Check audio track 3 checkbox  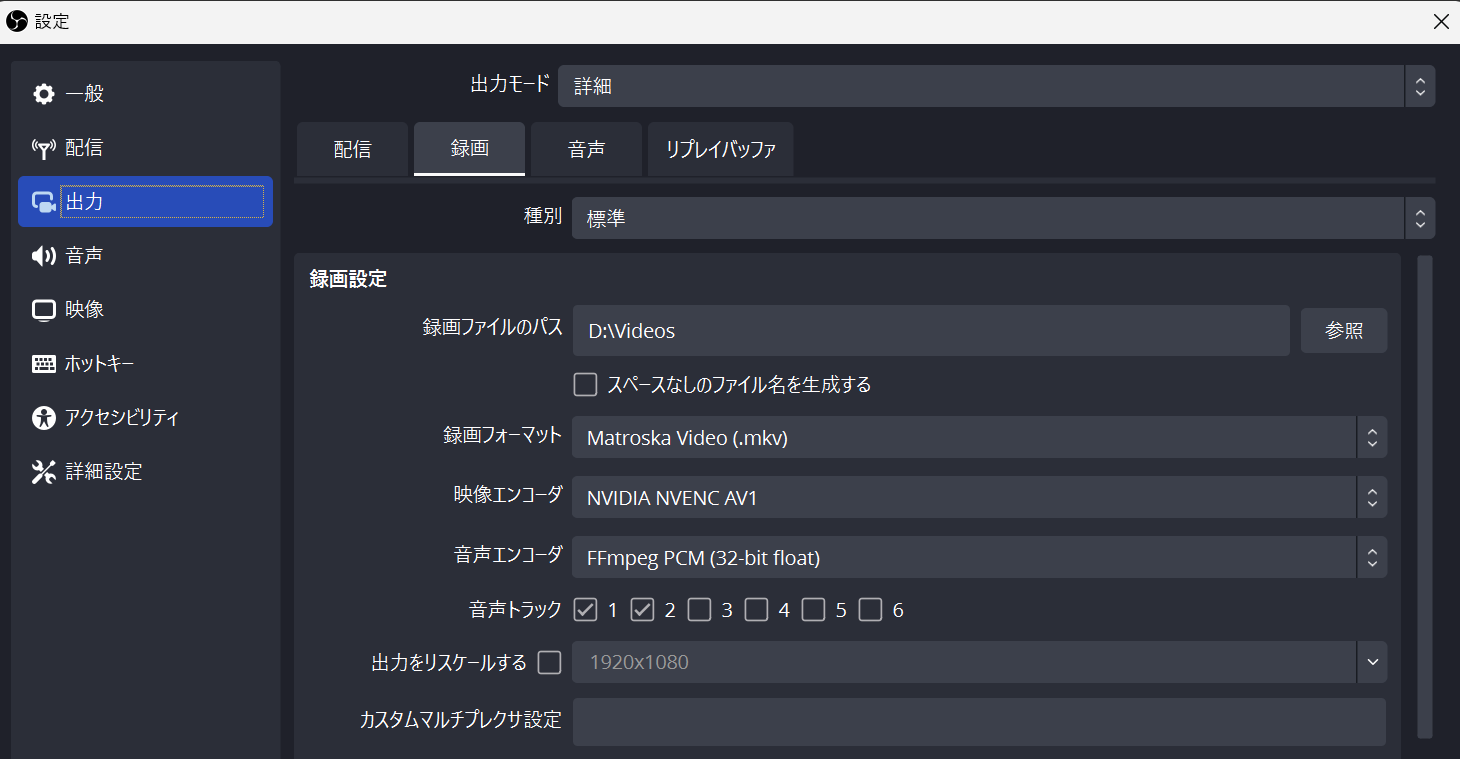699,610
